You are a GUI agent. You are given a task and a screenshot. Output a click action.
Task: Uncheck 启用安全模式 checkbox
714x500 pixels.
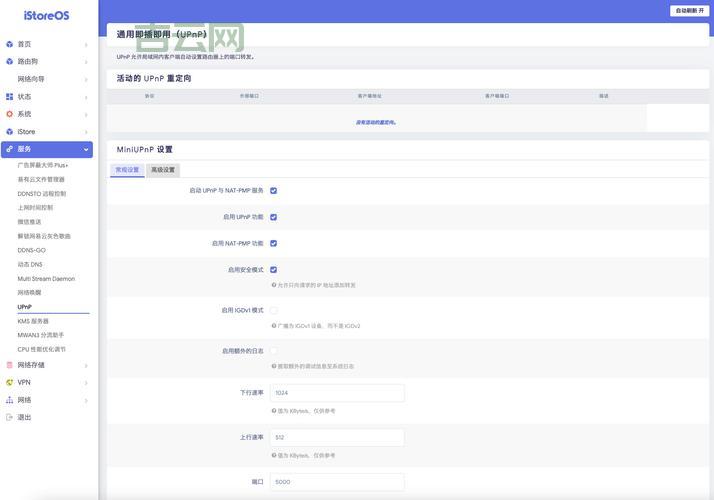tap(274, 270)
